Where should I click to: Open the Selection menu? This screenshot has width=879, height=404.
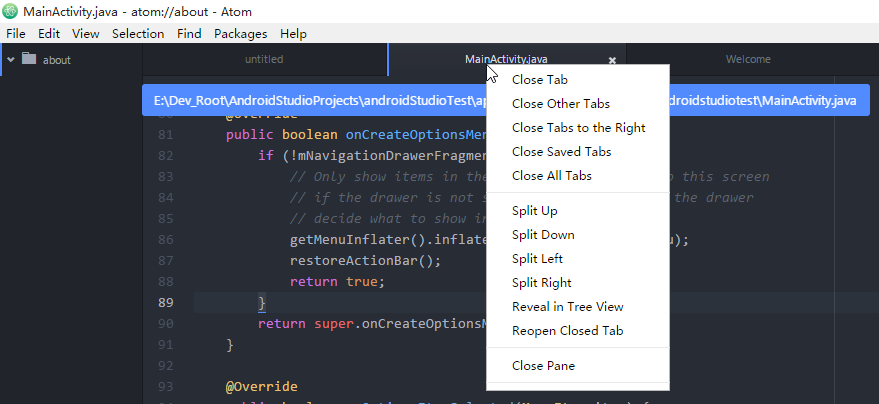pos(138,33)
